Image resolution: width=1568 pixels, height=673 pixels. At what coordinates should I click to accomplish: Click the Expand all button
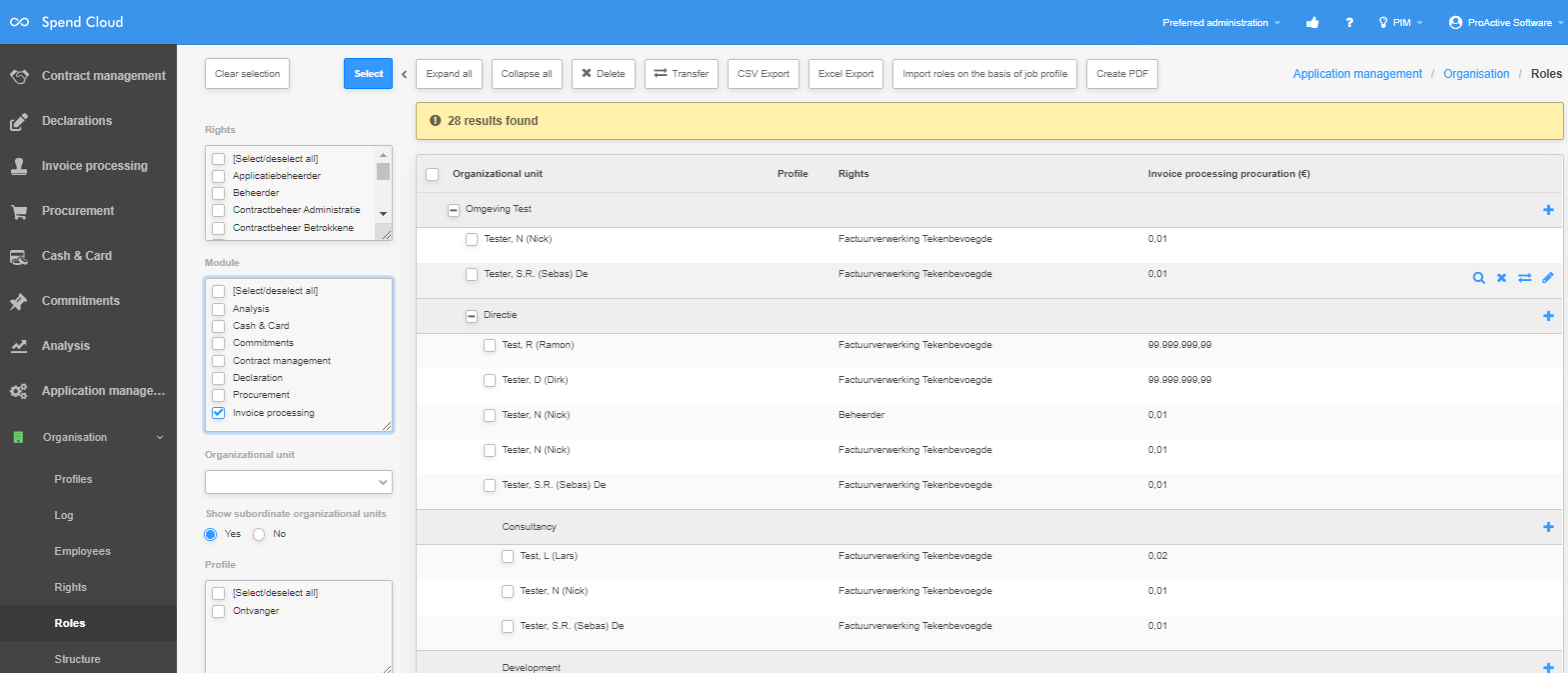pyautogui.click(x=450, y=74)
